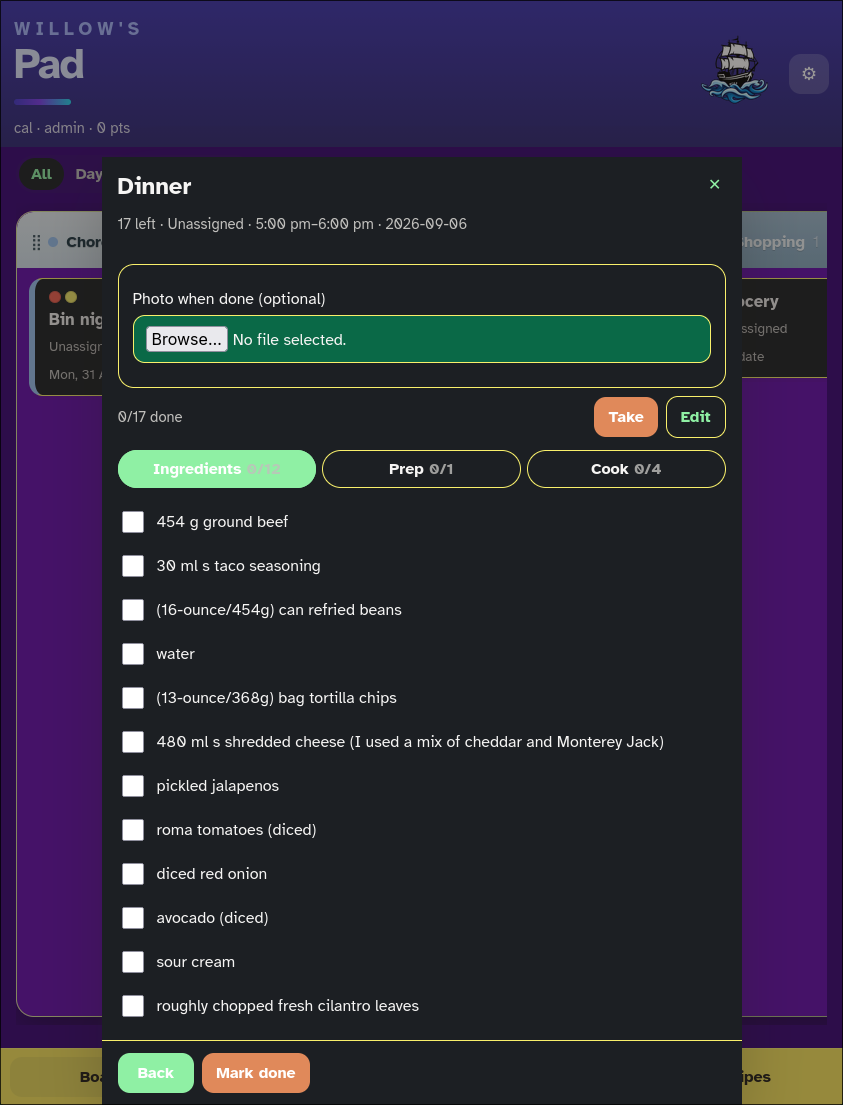Click Mark done for Dinner

255,1073
